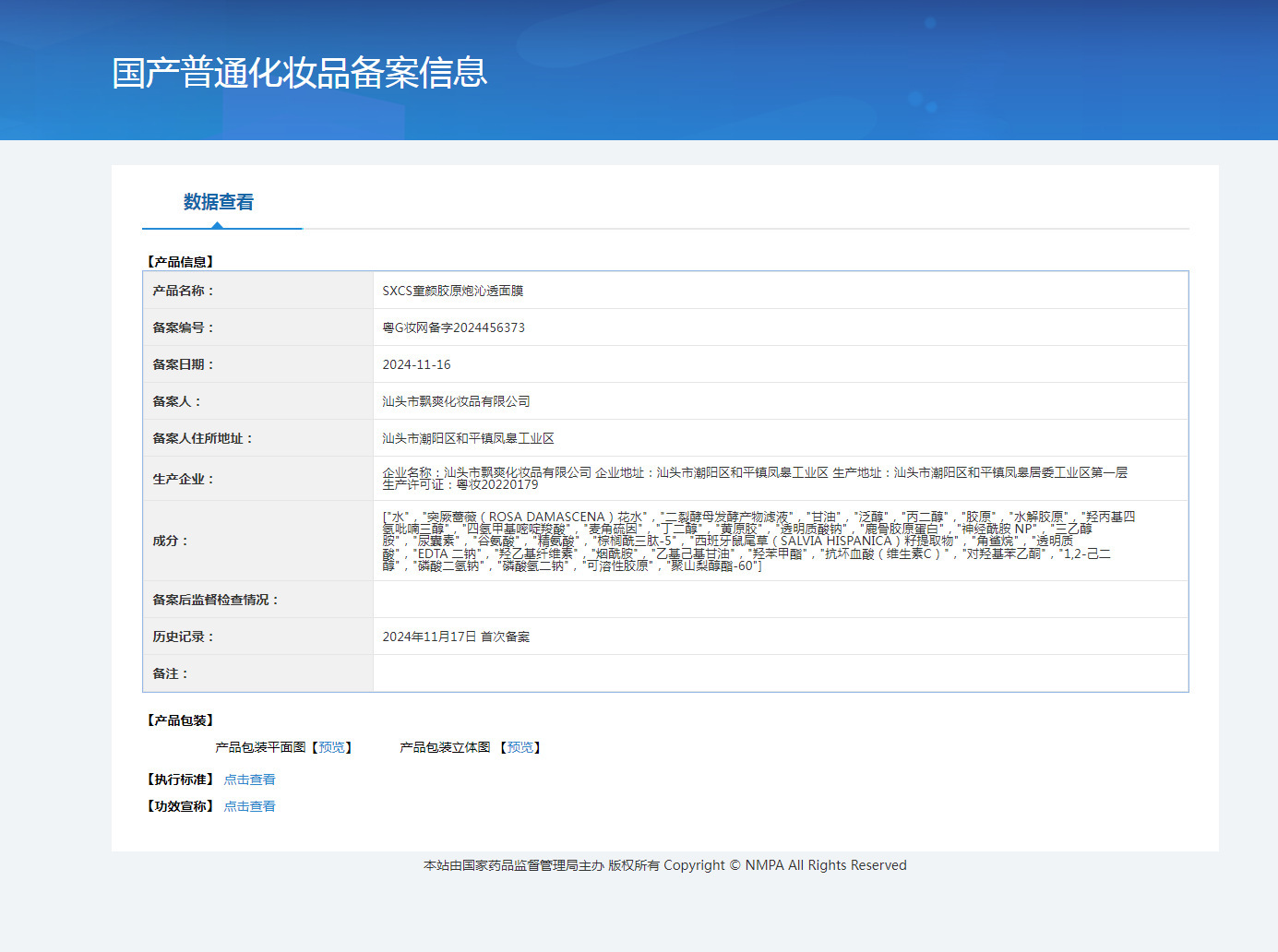Click 点击查看 next to 执行标准
1278x952 pixels.
249,779
